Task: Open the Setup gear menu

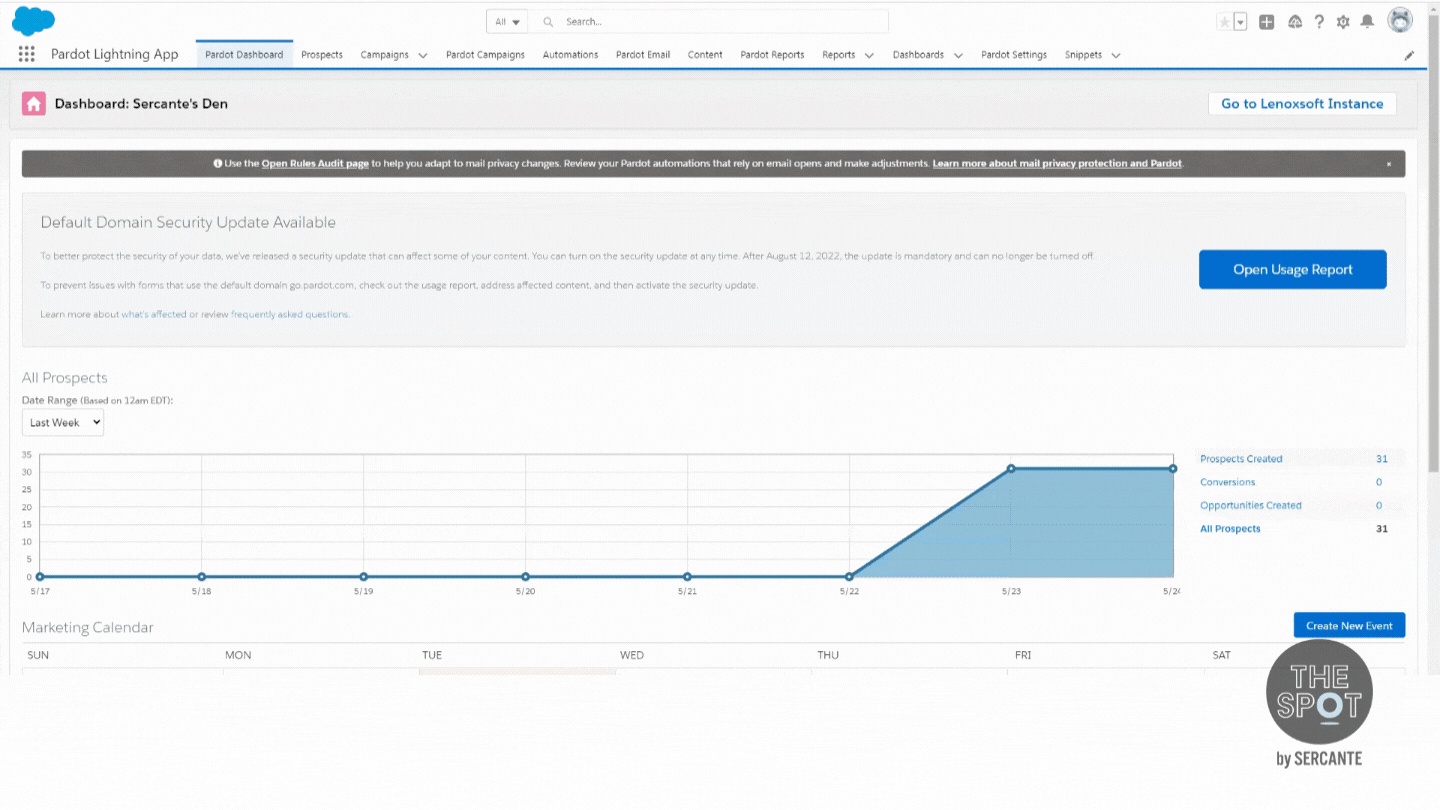Action: point(1343,21)
